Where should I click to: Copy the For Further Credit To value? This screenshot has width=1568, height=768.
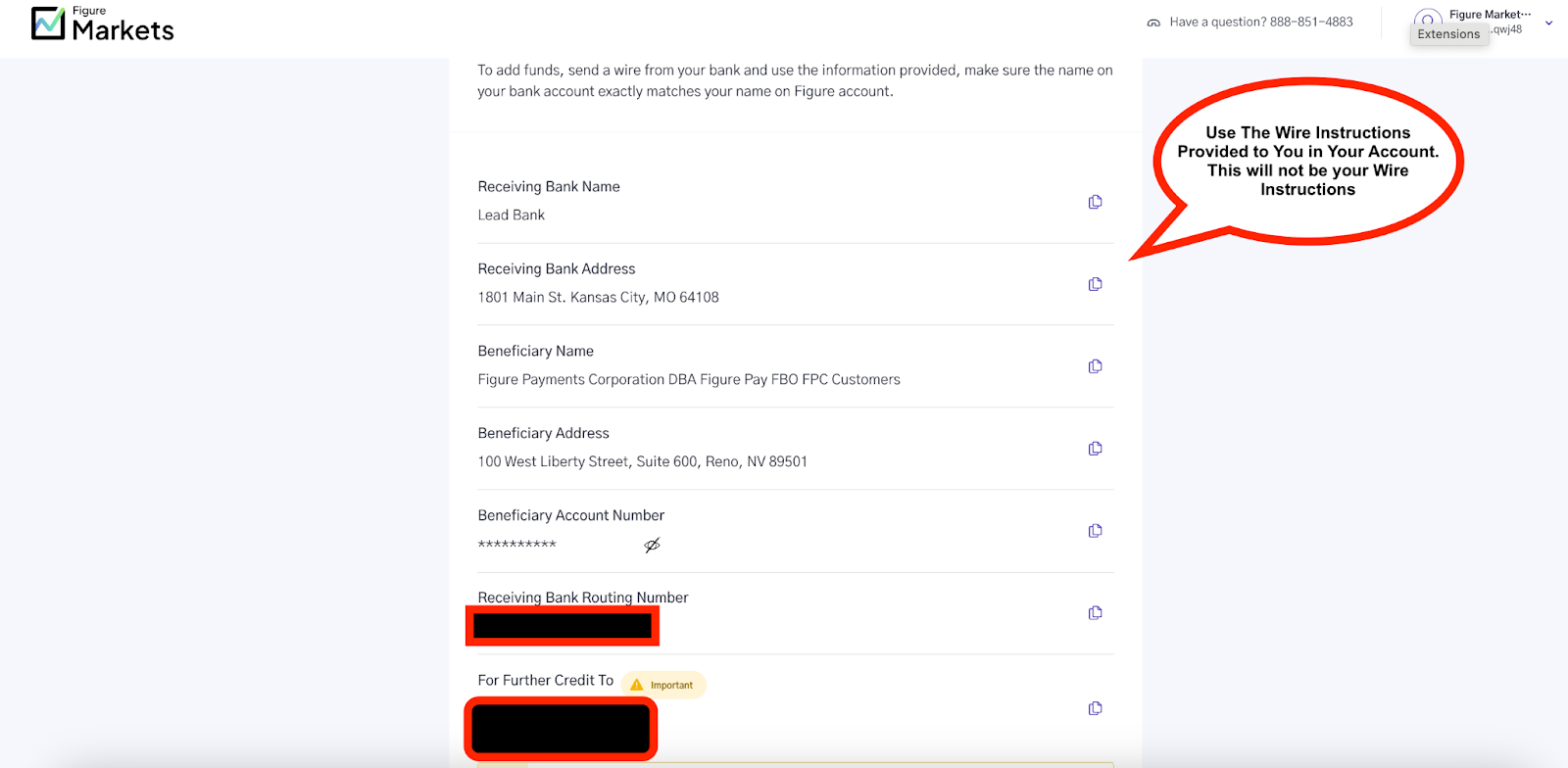(x=1095, y=708)
